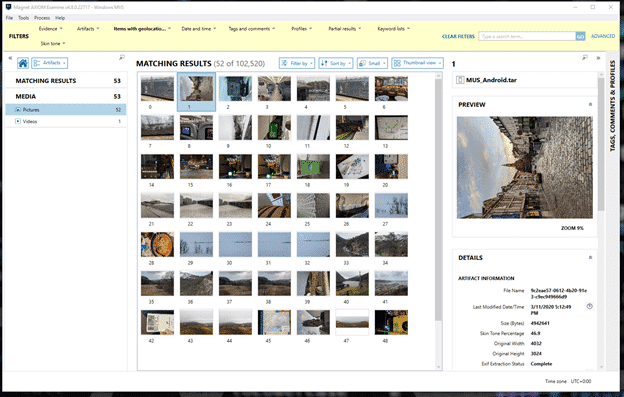Collapse the left navigation pane arrows
The width and height of the screenshot is (624, 397).
point(10,58)
